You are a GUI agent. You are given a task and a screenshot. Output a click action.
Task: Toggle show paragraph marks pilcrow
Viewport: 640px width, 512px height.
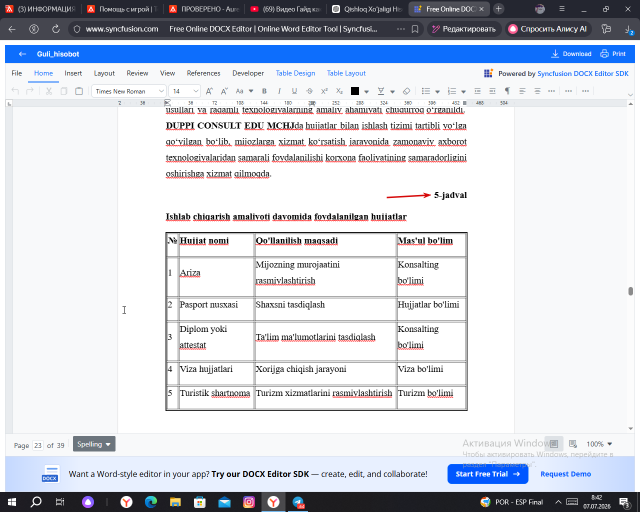pyautogui.click(x=507, y=91)
